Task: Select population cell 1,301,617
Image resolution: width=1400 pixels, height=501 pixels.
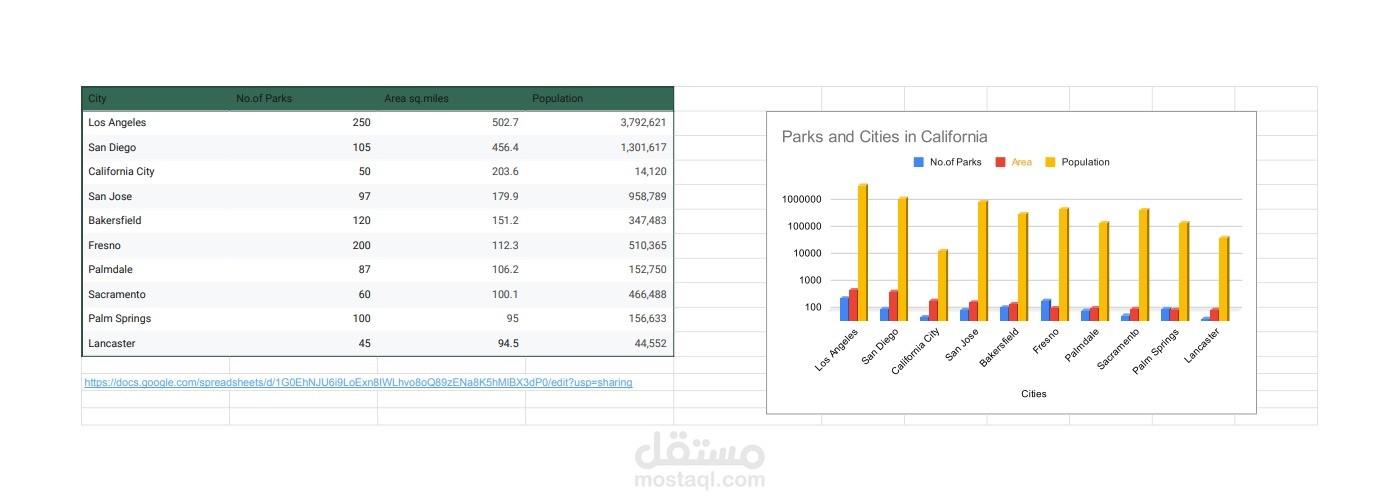Action: coord(643,147)
